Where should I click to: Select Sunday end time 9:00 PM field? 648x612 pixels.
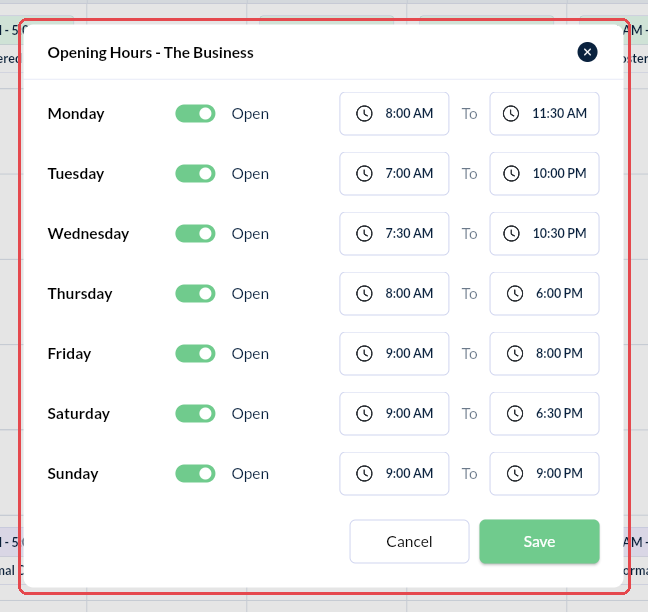[x=544, y=473]
